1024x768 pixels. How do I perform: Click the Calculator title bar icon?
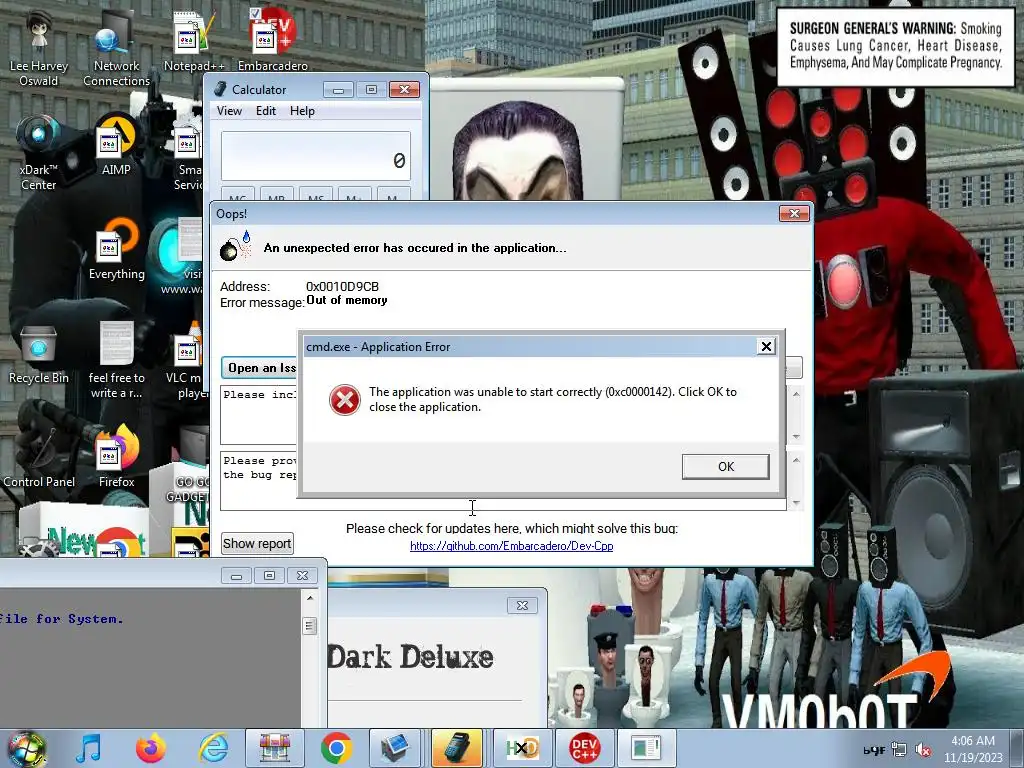(221, 89)
